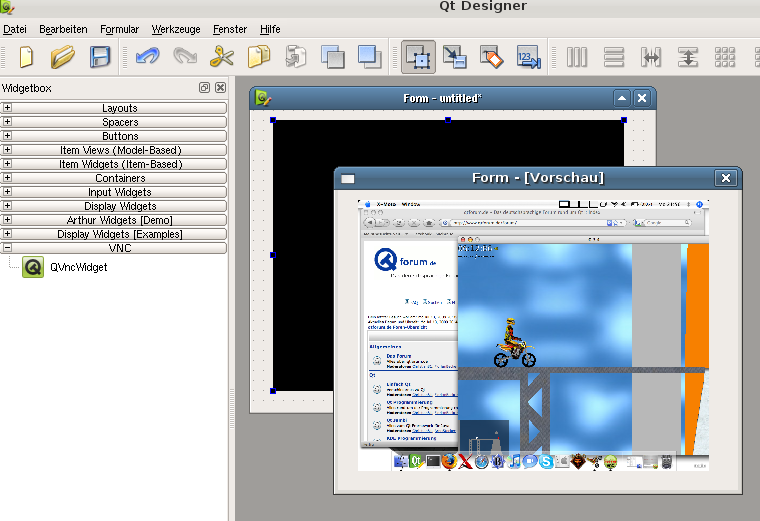The image size is (760, 521).
Task: Expand the Layouts category
Action: tap(7, 108)
